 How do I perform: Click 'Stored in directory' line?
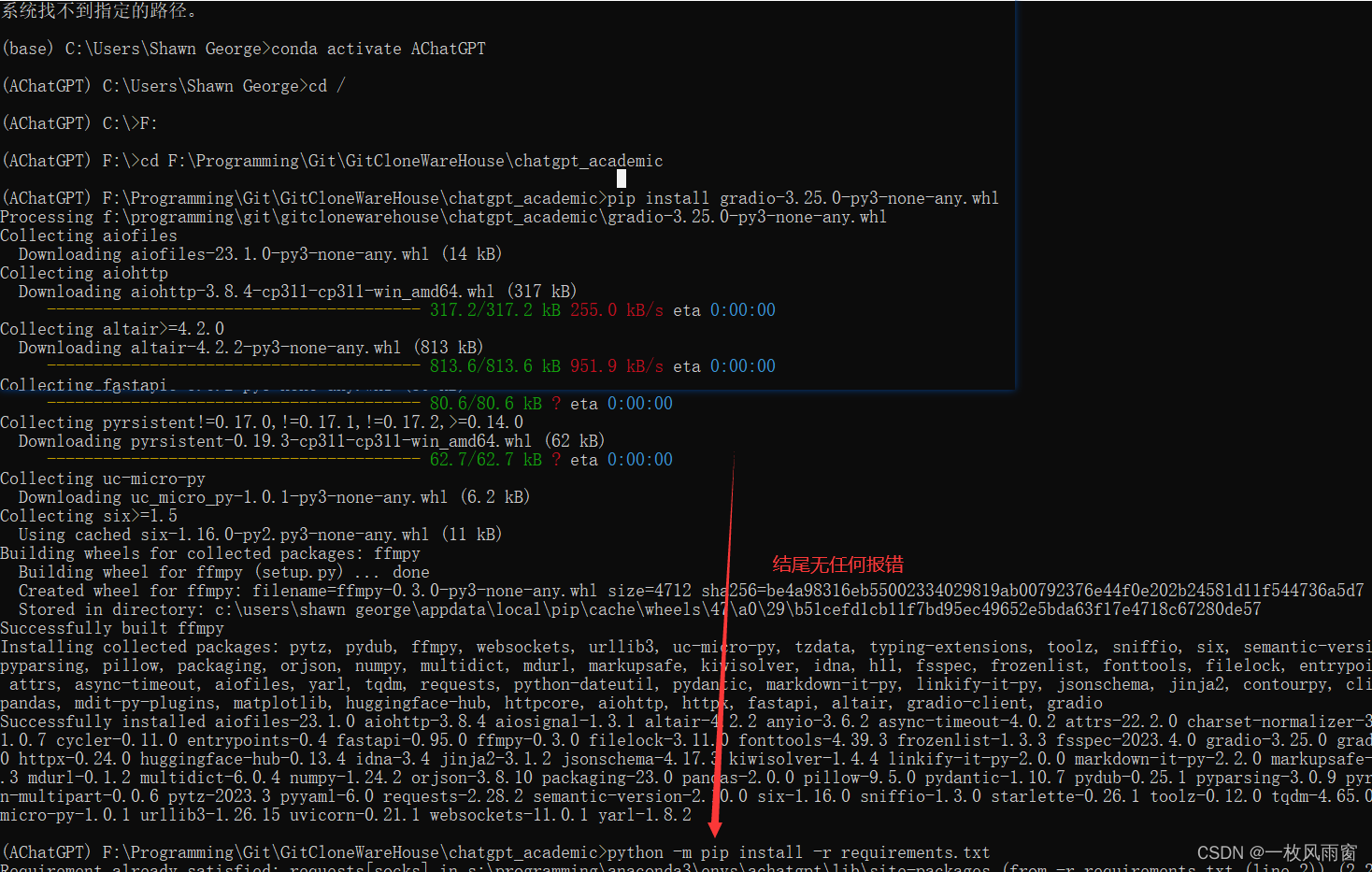coord(640,609)
